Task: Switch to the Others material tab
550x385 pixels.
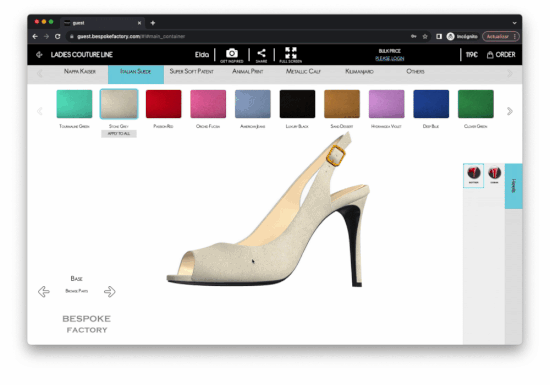Action: click(415, 72)
